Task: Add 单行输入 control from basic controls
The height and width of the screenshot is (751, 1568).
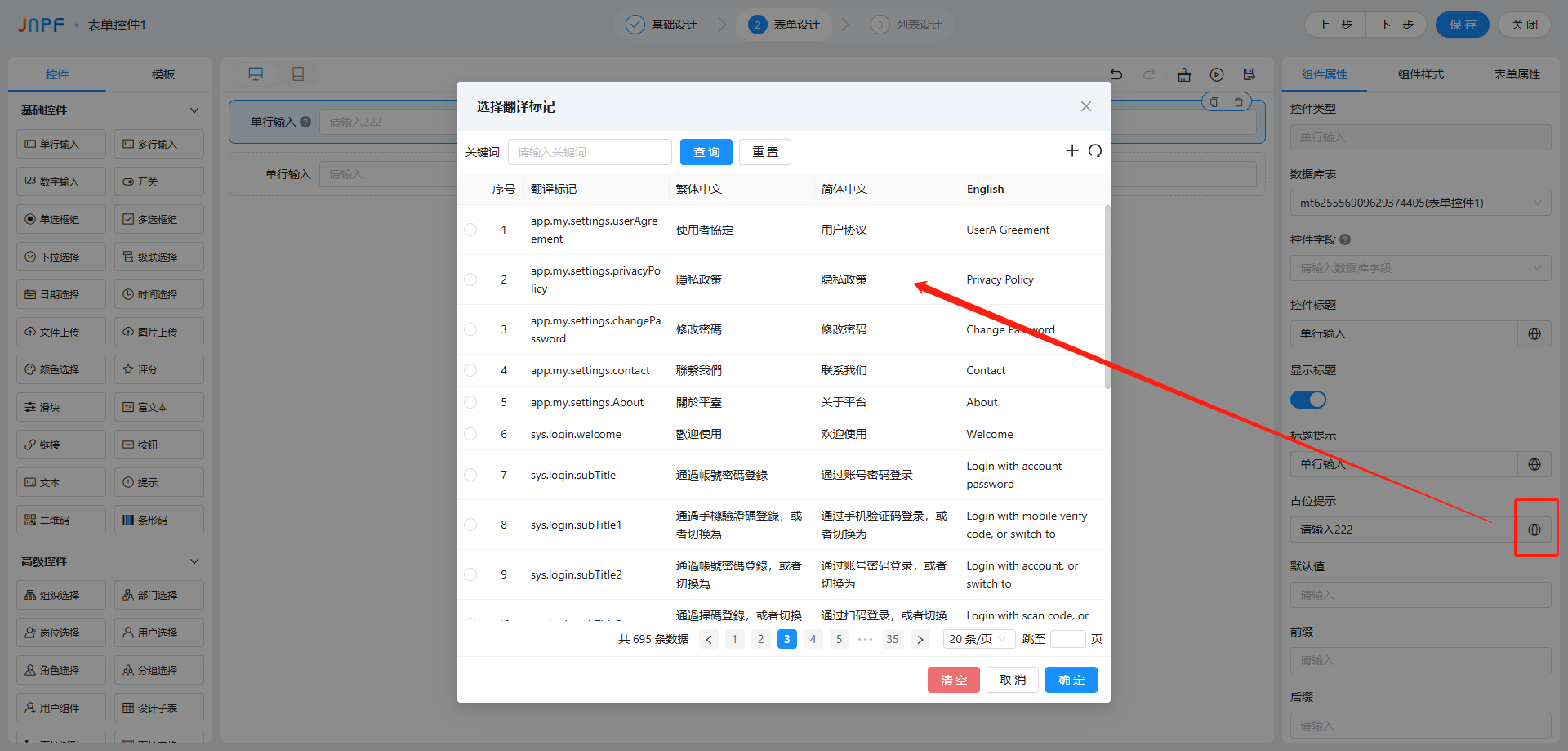Action: pos(61,144)
